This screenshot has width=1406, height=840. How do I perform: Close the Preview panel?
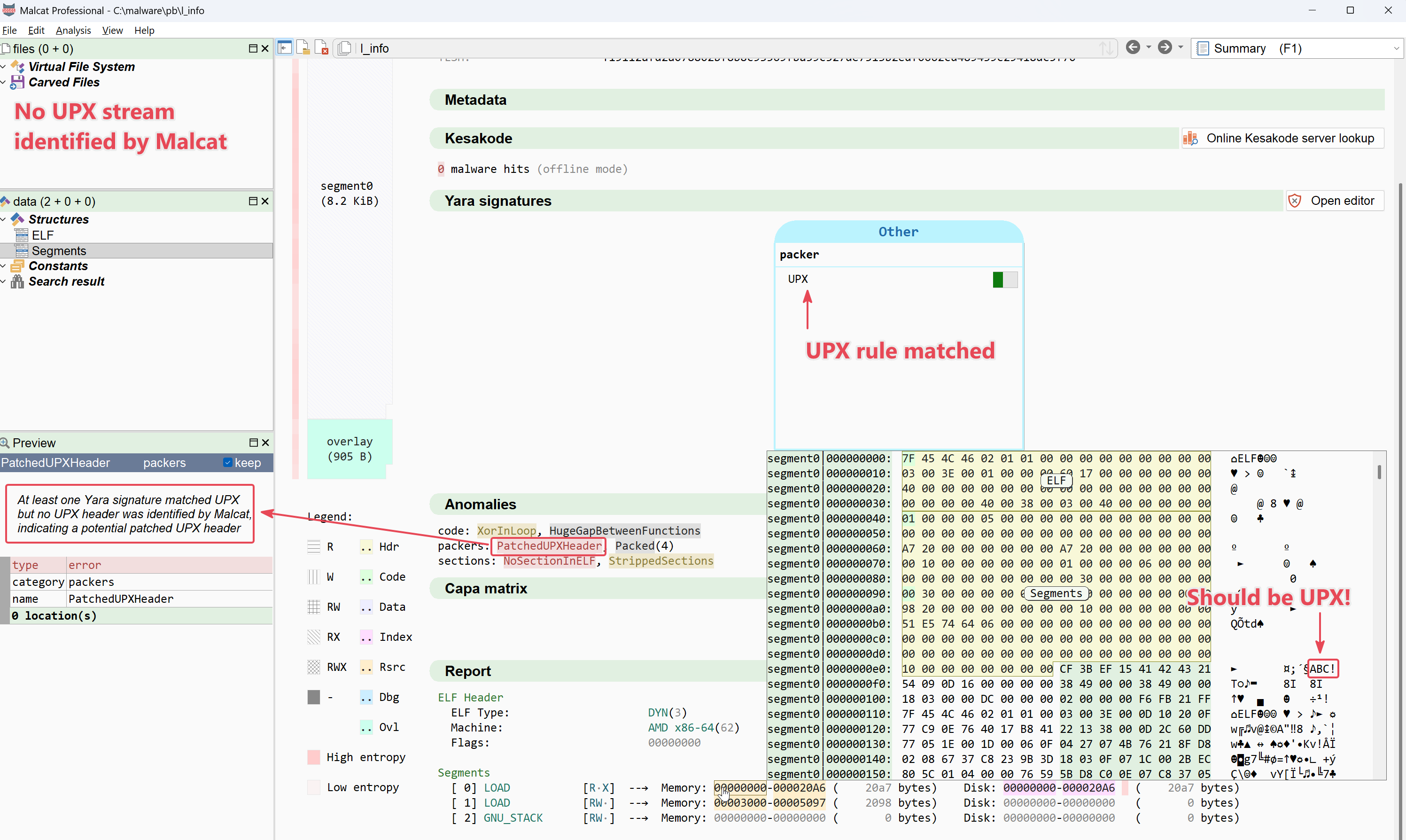pos(265,443)
